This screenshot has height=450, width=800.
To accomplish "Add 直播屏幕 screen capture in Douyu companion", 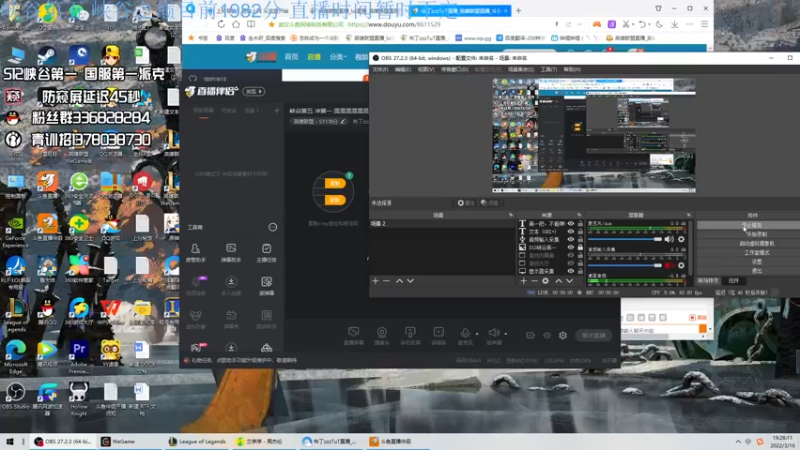I will [x=354, y=336].
